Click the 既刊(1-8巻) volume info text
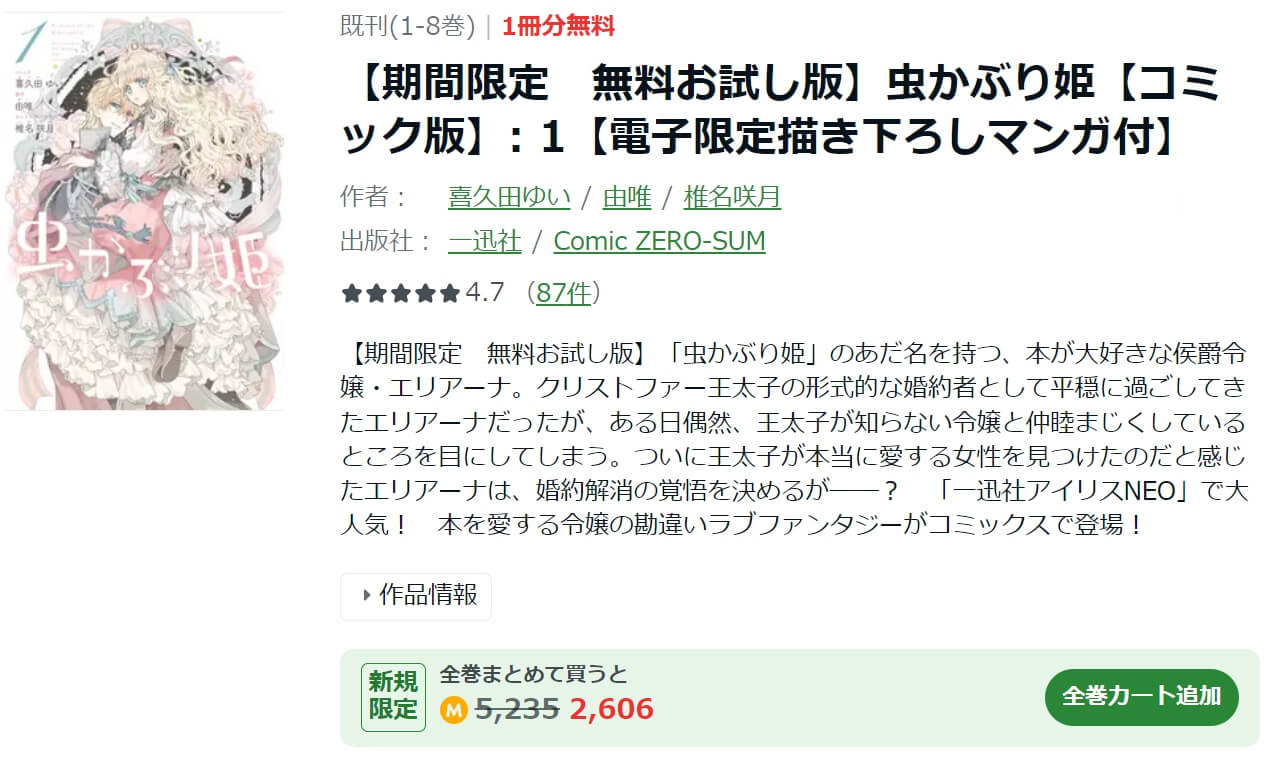Screen dimensions: 1273x762 (408, 26)
